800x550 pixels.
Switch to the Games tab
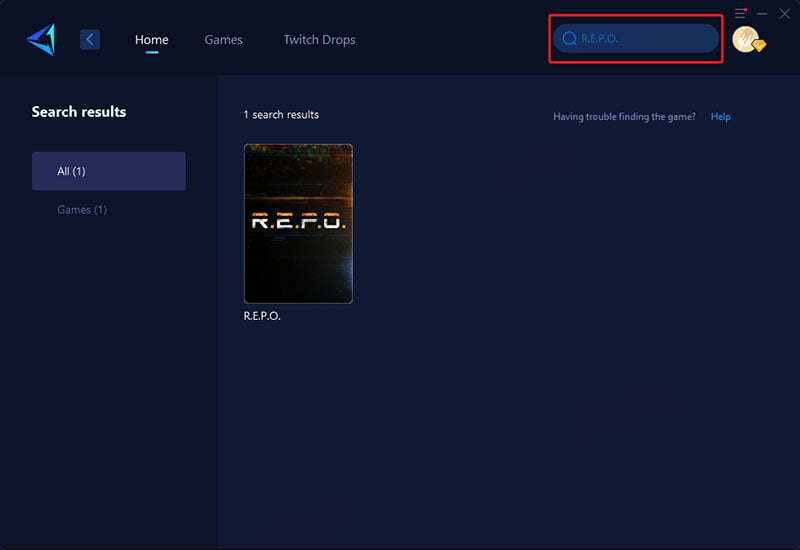(223, 40)
